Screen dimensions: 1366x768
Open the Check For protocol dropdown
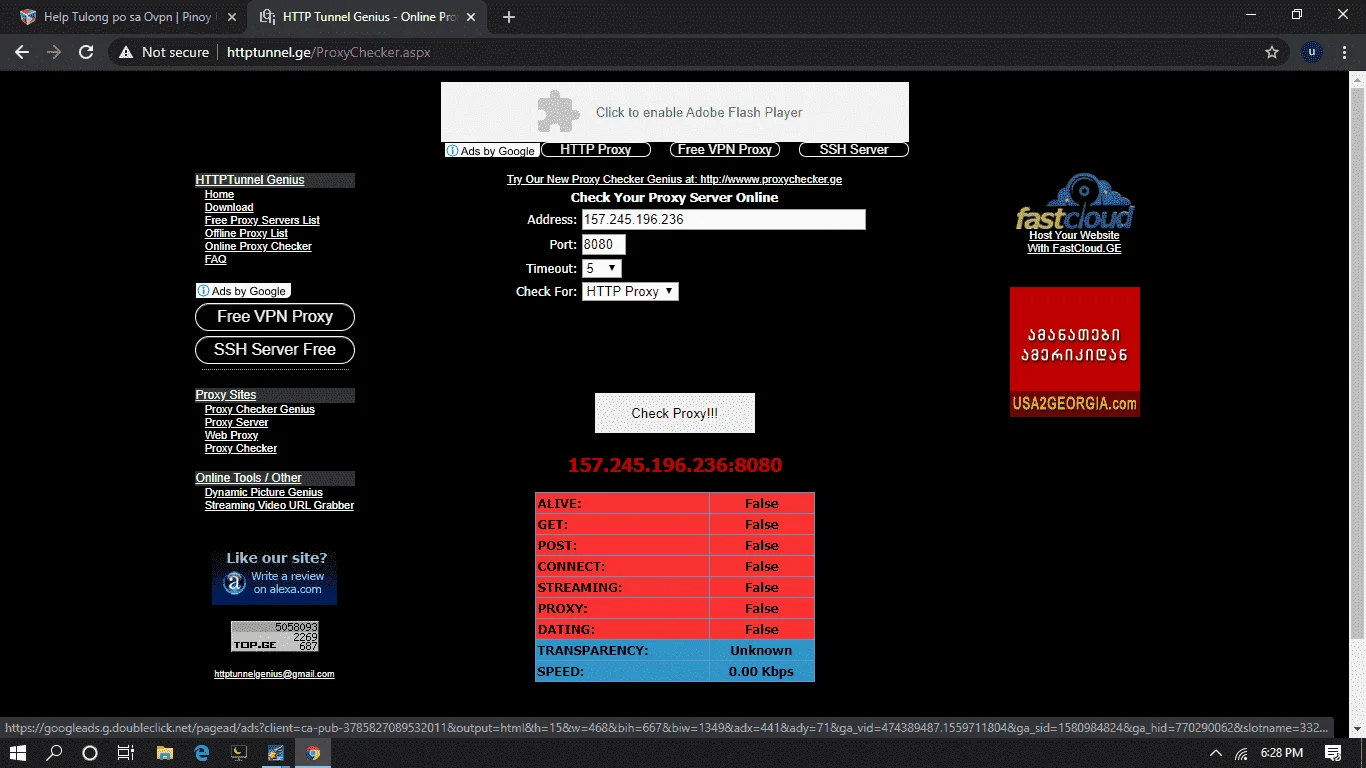[x=630, y=291]
